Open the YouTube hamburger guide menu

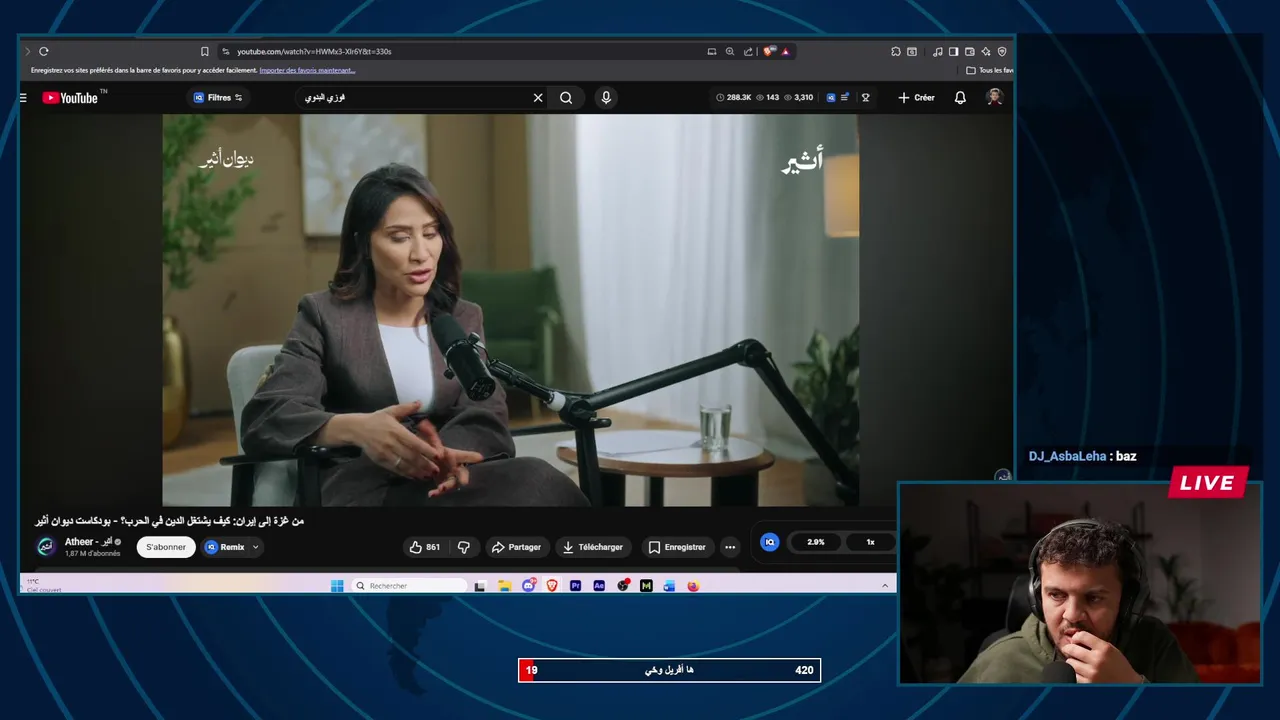(x=23, y=97)
